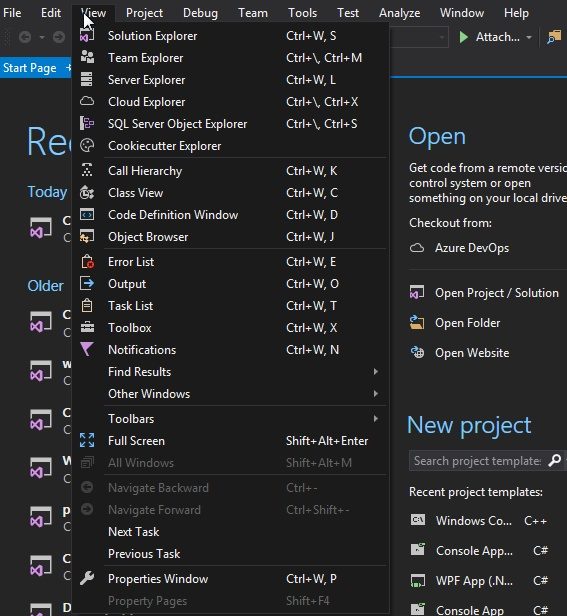The height and width of the screenshot is (616, 567).
Task: Click the Cloud Explorer cloud icon
Action: pos(87,101)
